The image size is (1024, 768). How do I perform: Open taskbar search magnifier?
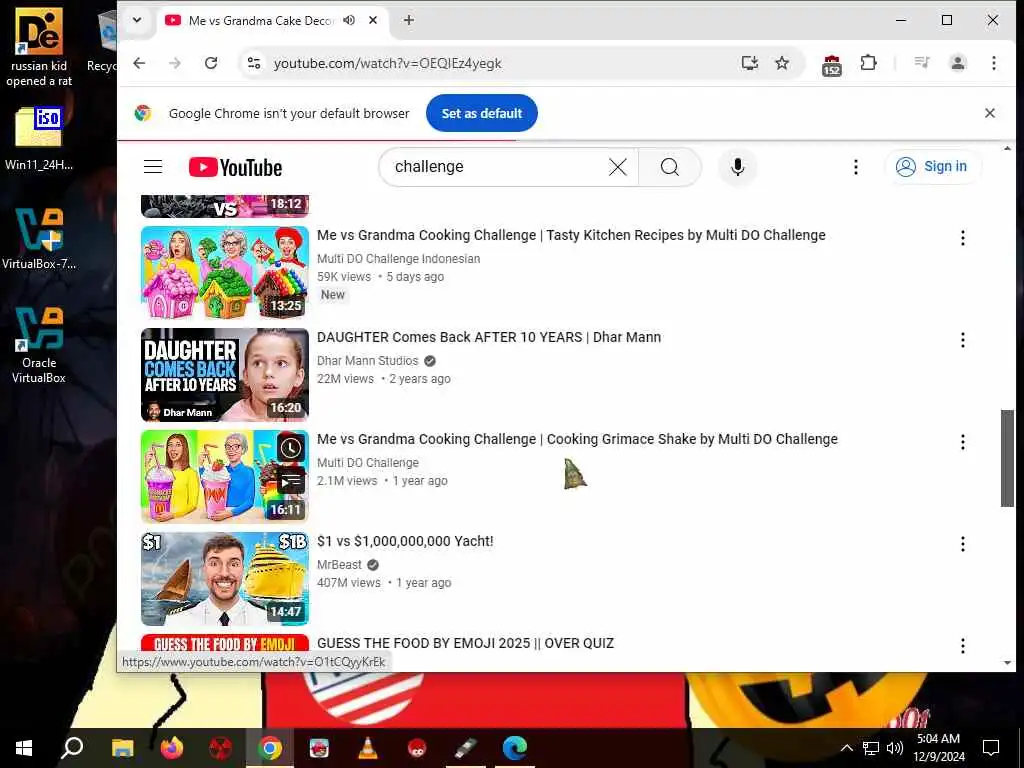coord(72,748)
